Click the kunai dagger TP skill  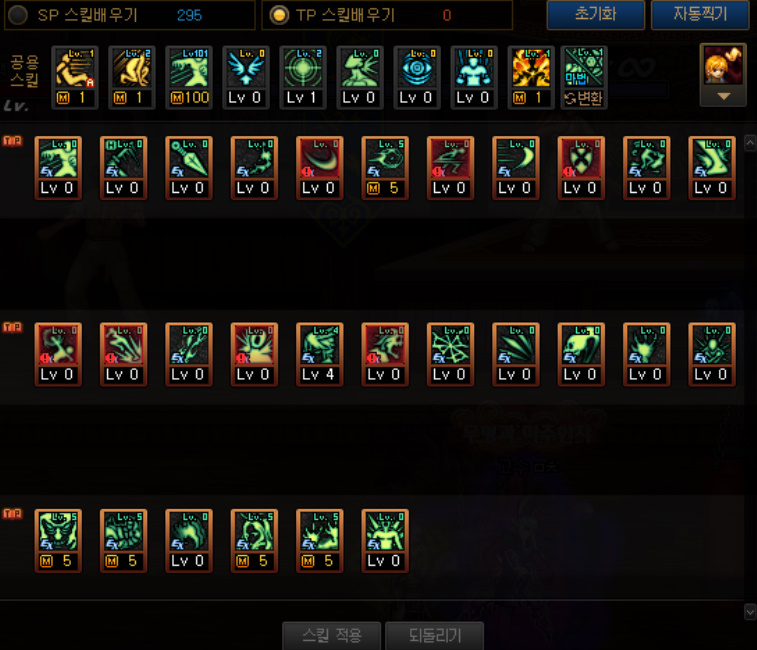189,168
